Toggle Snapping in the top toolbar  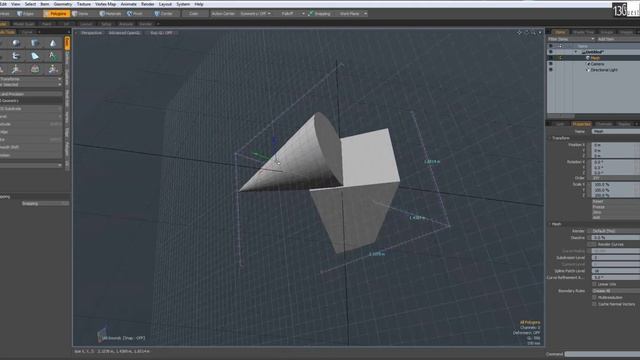coord(319,13)
